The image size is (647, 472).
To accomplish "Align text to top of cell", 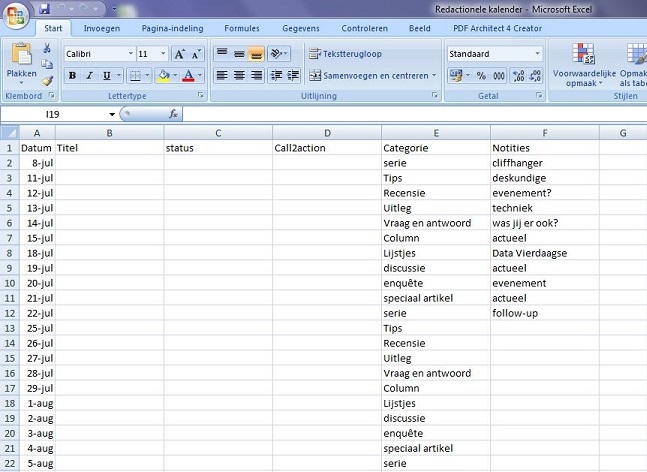I will [x=222, y=54].
